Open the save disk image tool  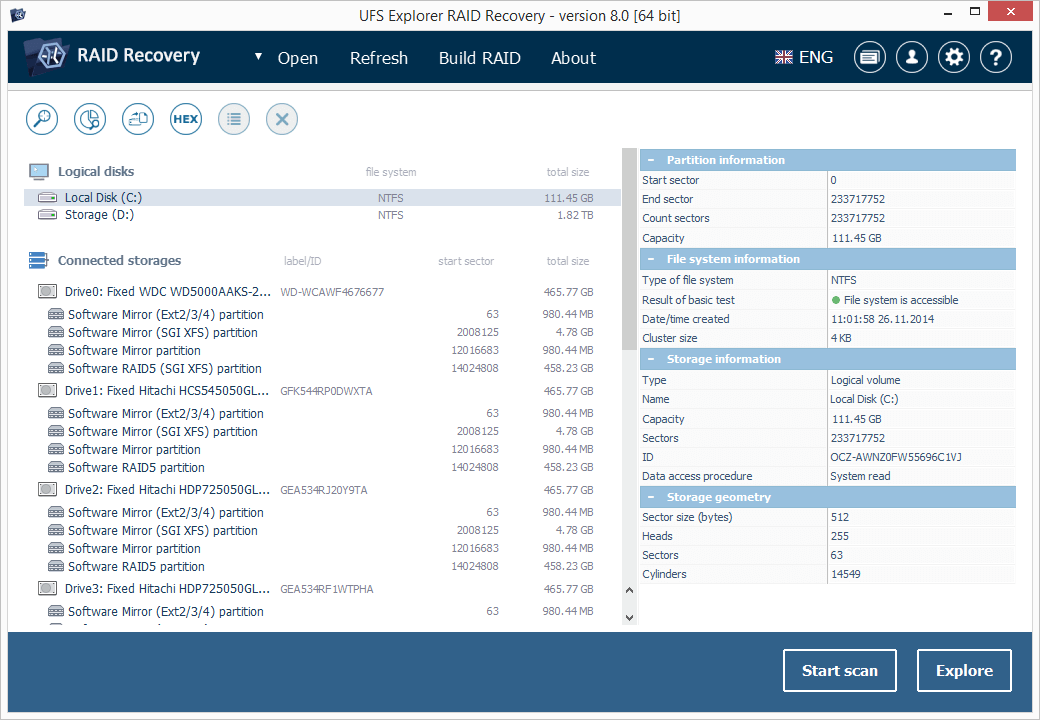137,118
